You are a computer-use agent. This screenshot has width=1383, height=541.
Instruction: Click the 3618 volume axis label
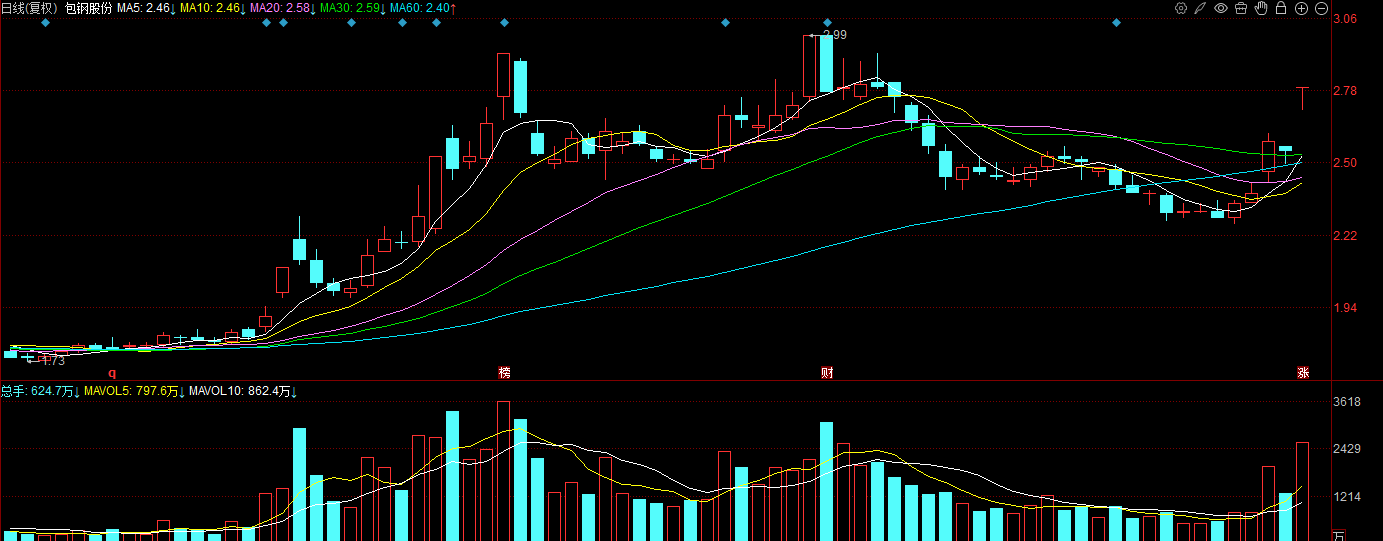(x=1347, y=402)
